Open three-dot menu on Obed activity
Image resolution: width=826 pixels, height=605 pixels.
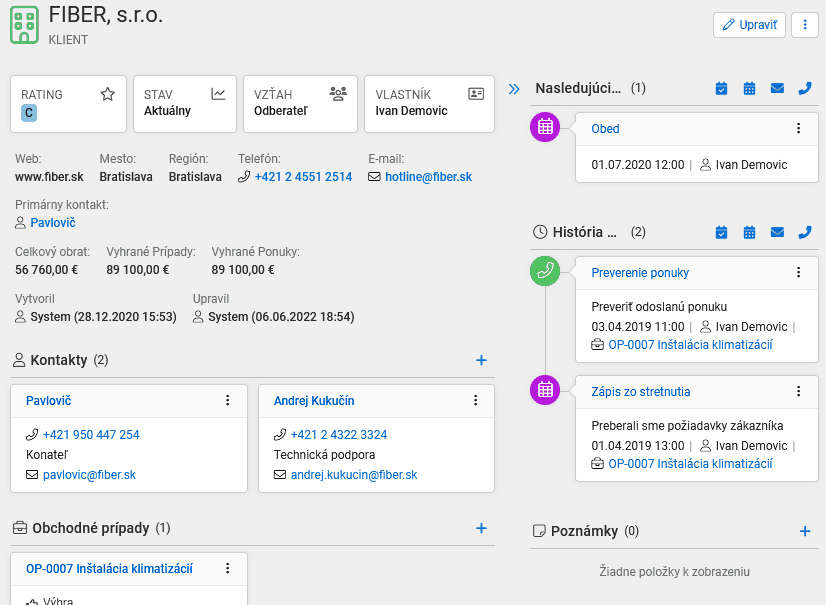click(x=798, y=128)
